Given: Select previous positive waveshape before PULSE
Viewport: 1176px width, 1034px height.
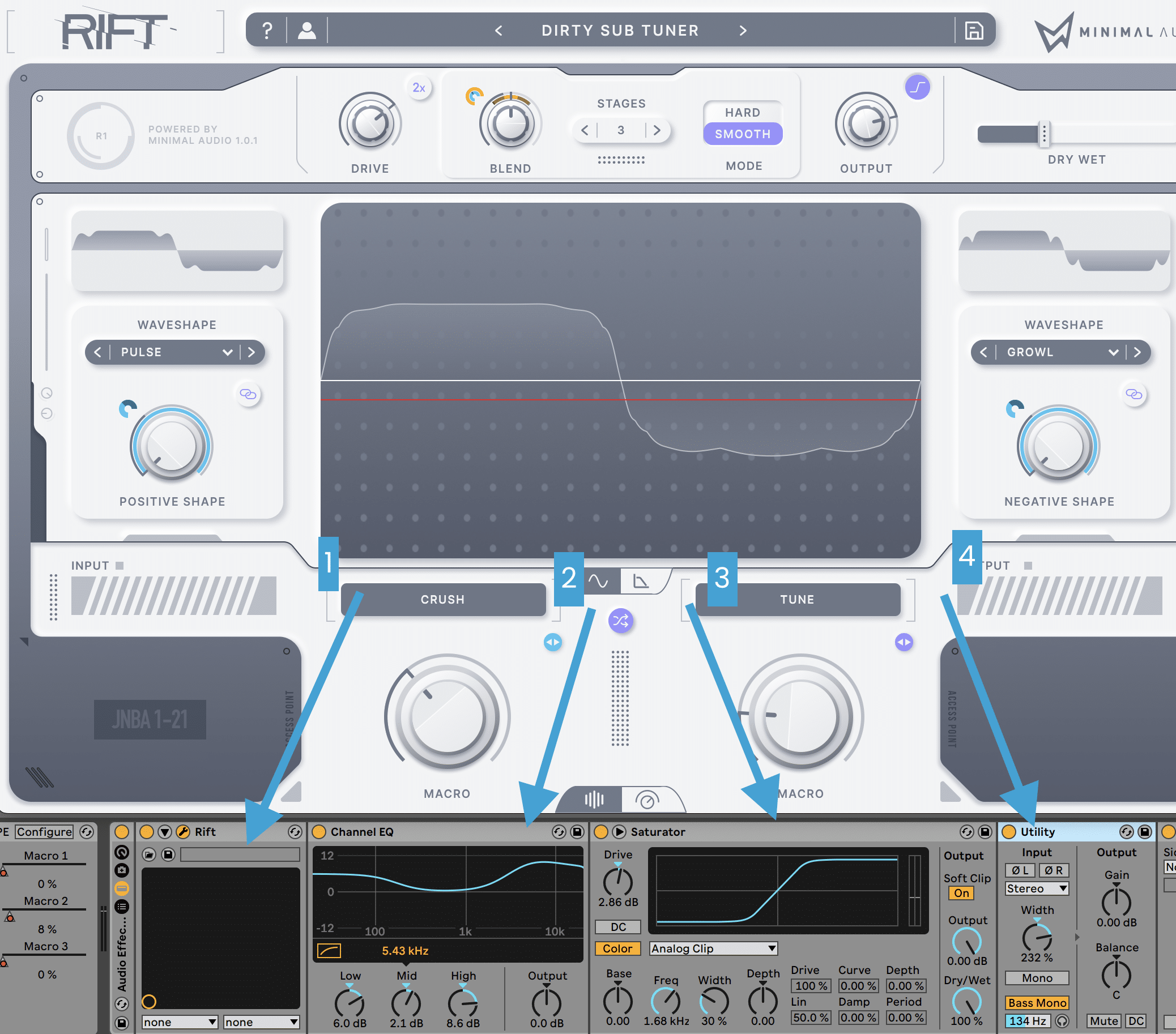Looking at the screenshot, I should click(x=98, y=352).
